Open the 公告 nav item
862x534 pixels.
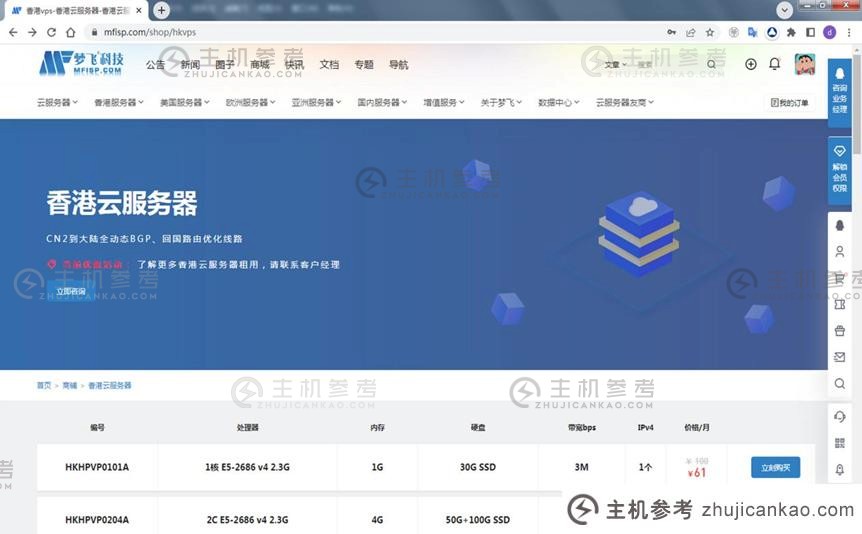point(155,65)
